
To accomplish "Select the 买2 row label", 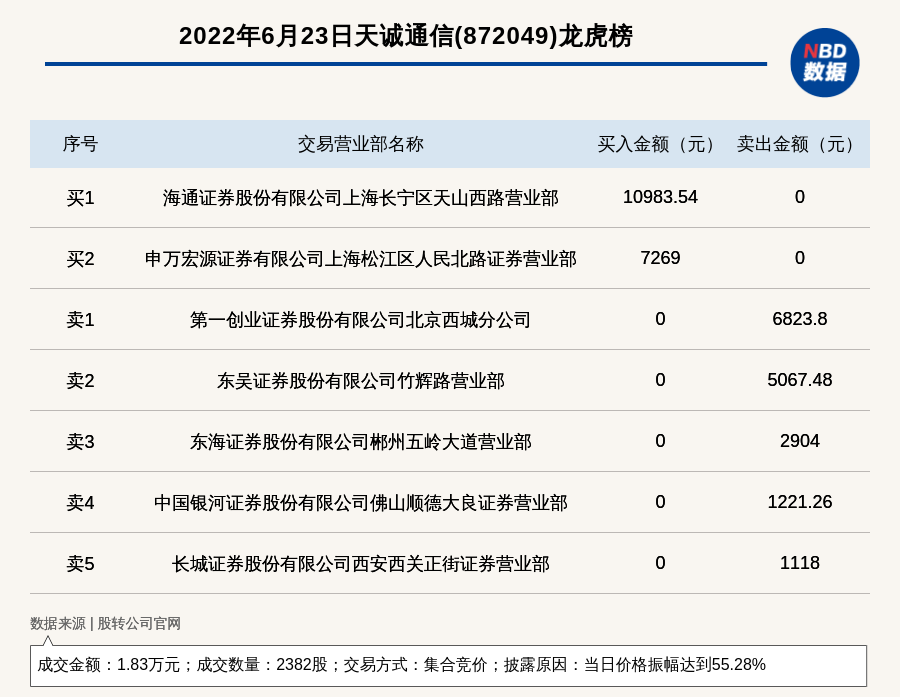I will tap(80, 259).
